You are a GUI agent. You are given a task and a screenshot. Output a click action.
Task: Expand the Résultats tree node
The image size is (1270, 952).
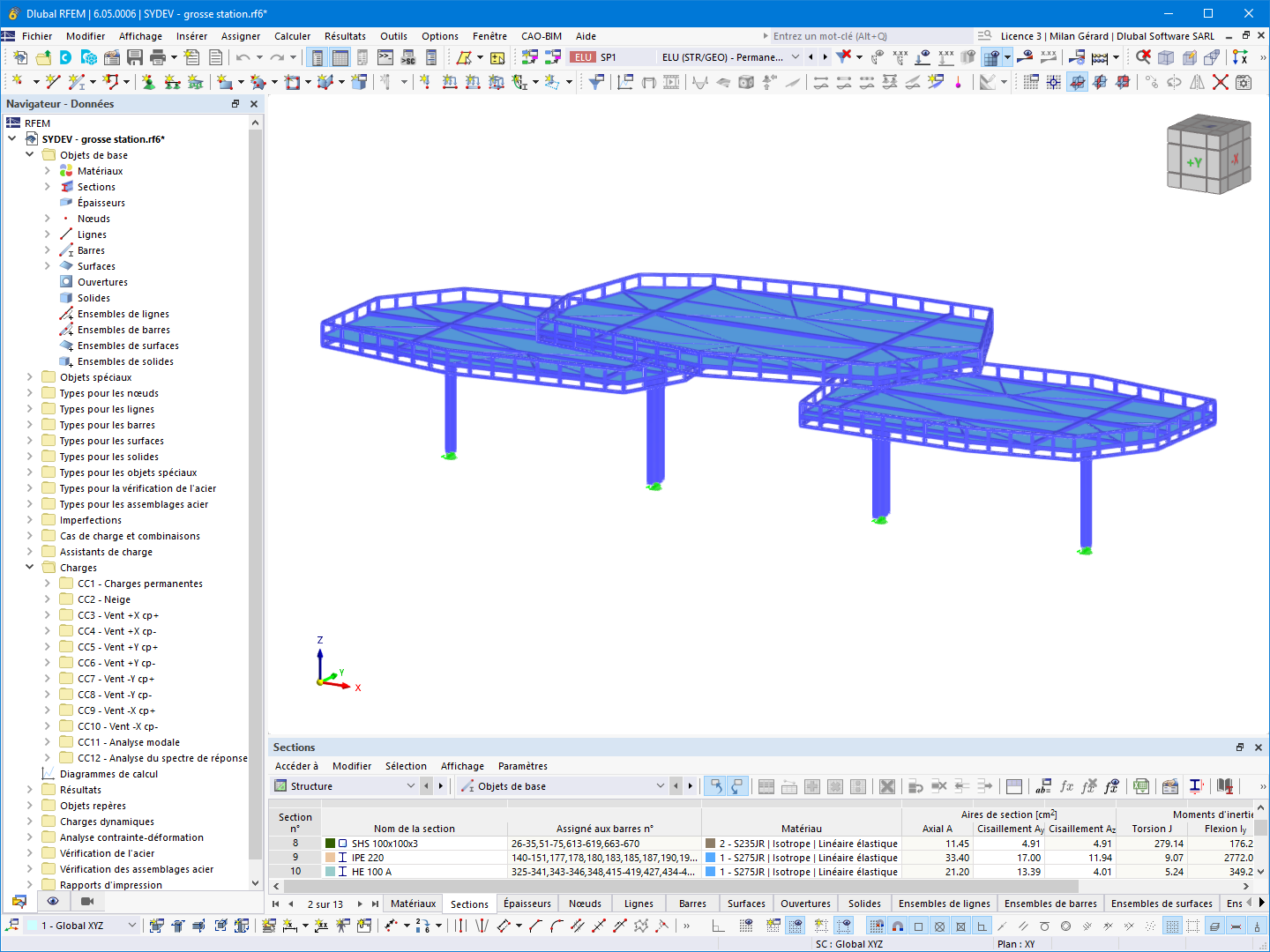coord(29,789)
